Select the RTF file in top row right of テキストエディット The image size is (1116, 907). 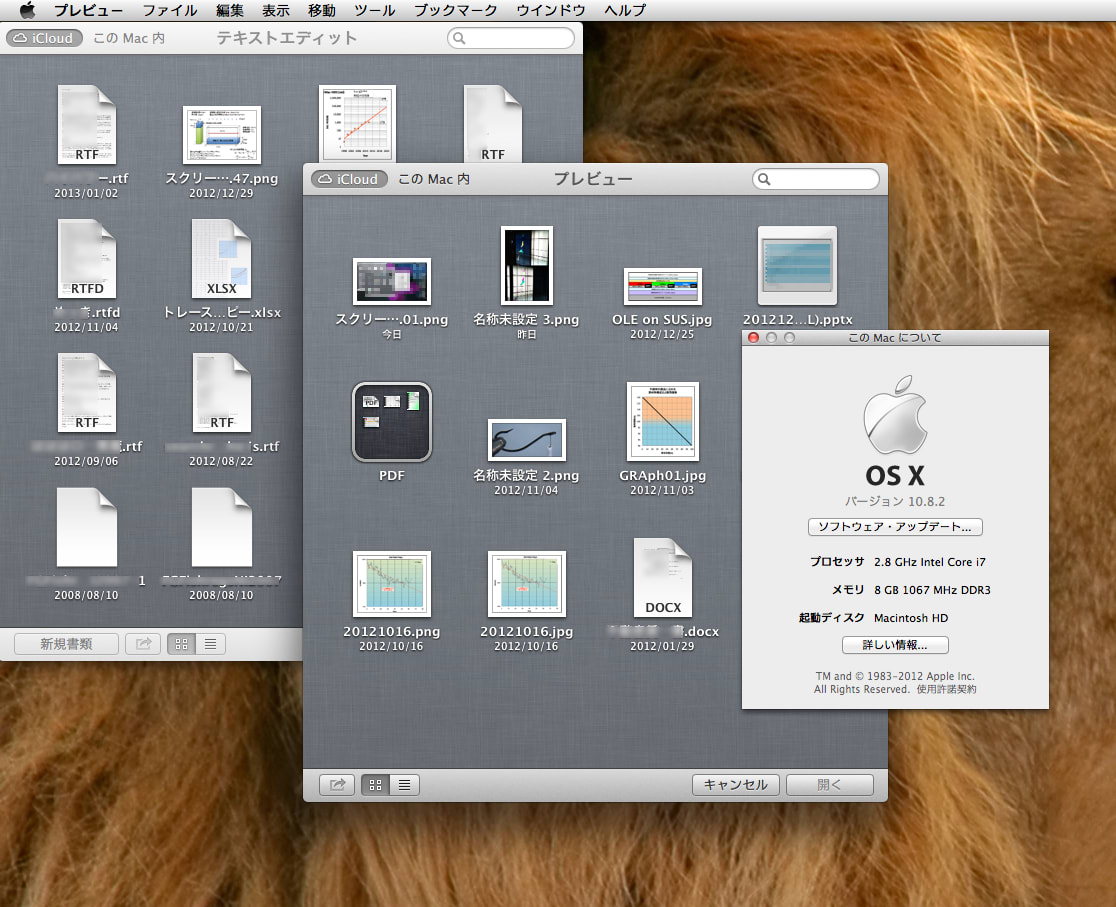(x=493, y=123)
